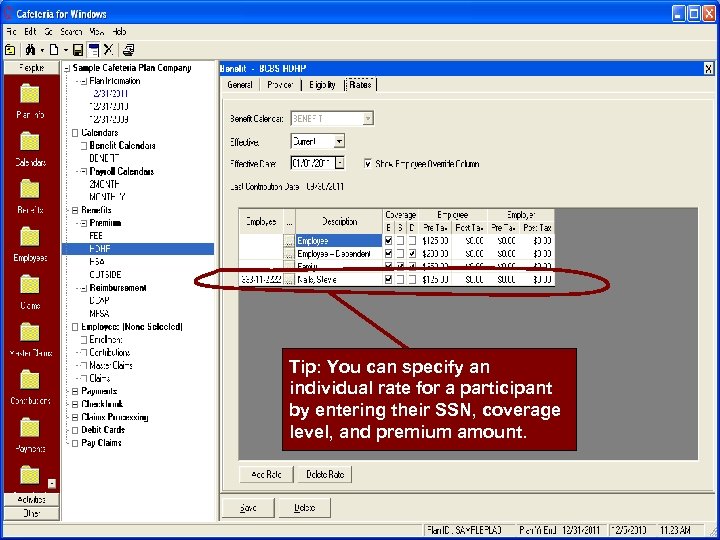Screen dimensions: 720x540
Task: Click the ellipsis button in Steve row
Action: tap(289, 280)
